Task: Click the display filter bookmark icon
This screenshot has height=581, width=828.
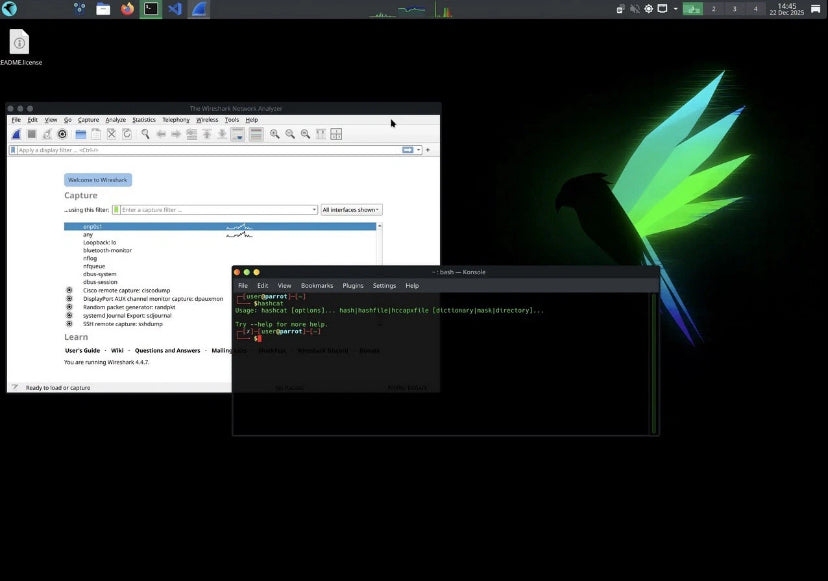Action: (13, 150)
